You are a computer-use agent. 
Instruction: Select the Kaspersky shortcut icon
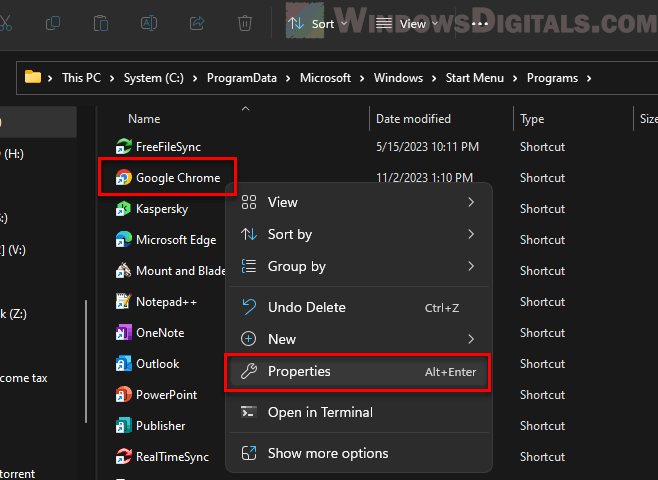pos(123,209)
